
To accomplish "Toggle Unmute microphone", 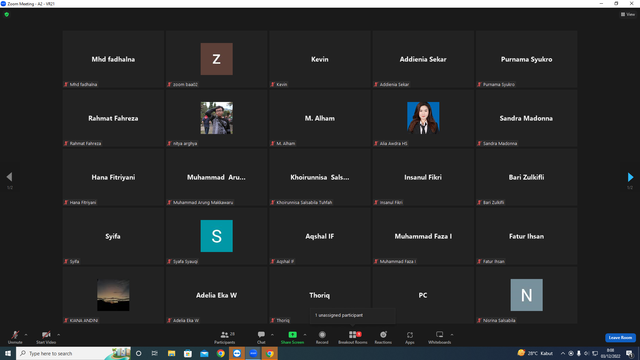I will 15,337.
